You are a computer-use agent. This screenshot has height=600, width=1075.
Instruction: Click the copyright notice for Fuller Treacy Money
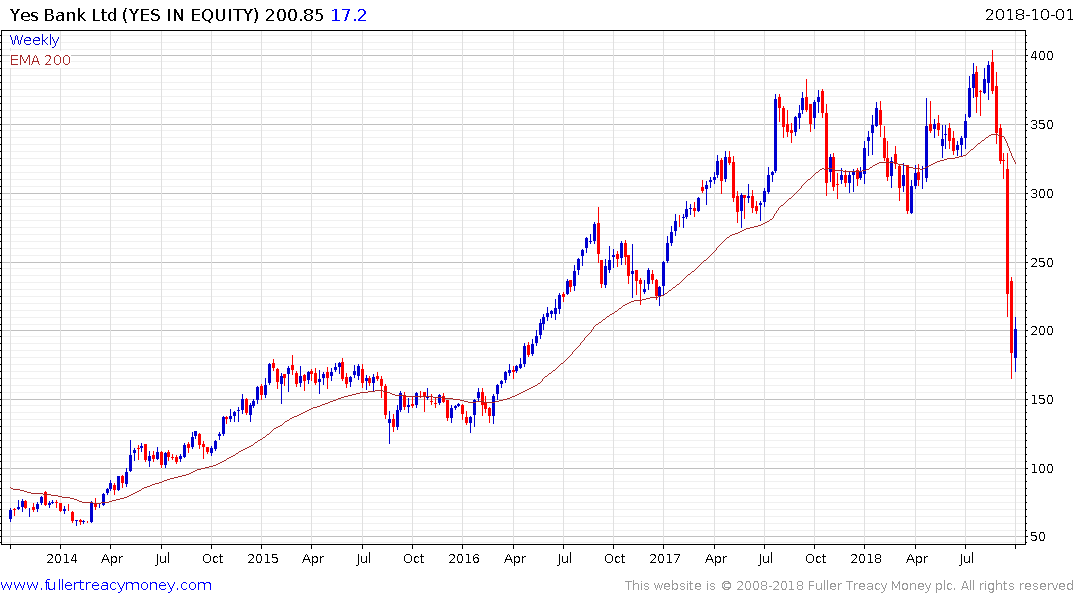(849, 586)
